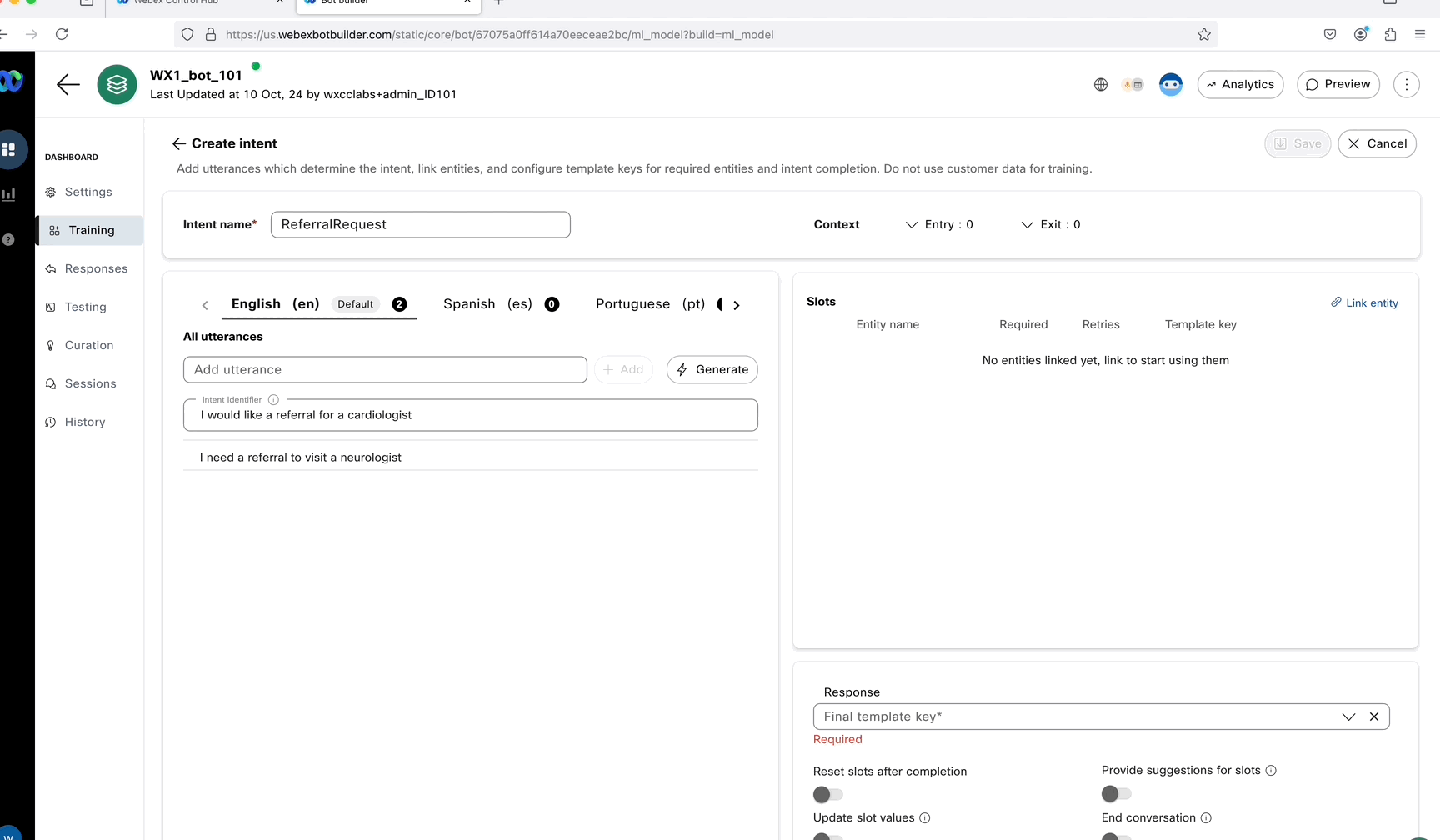Click info icon next to Provide suggestions for slots
Viewport: 1440px width, 840px height.
(x=1271, y=771)
